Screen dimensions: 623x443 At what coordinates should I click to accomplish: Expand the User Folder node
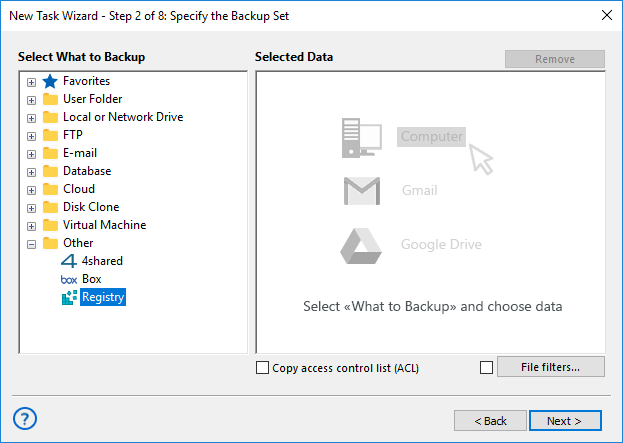(x=31, y=100)
